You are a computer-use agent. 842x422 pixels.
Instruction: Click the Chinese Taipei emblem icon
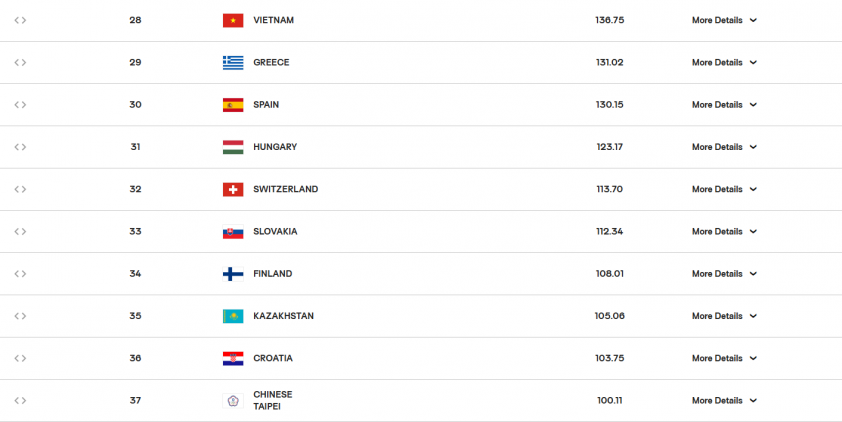[x=232, y=401]
